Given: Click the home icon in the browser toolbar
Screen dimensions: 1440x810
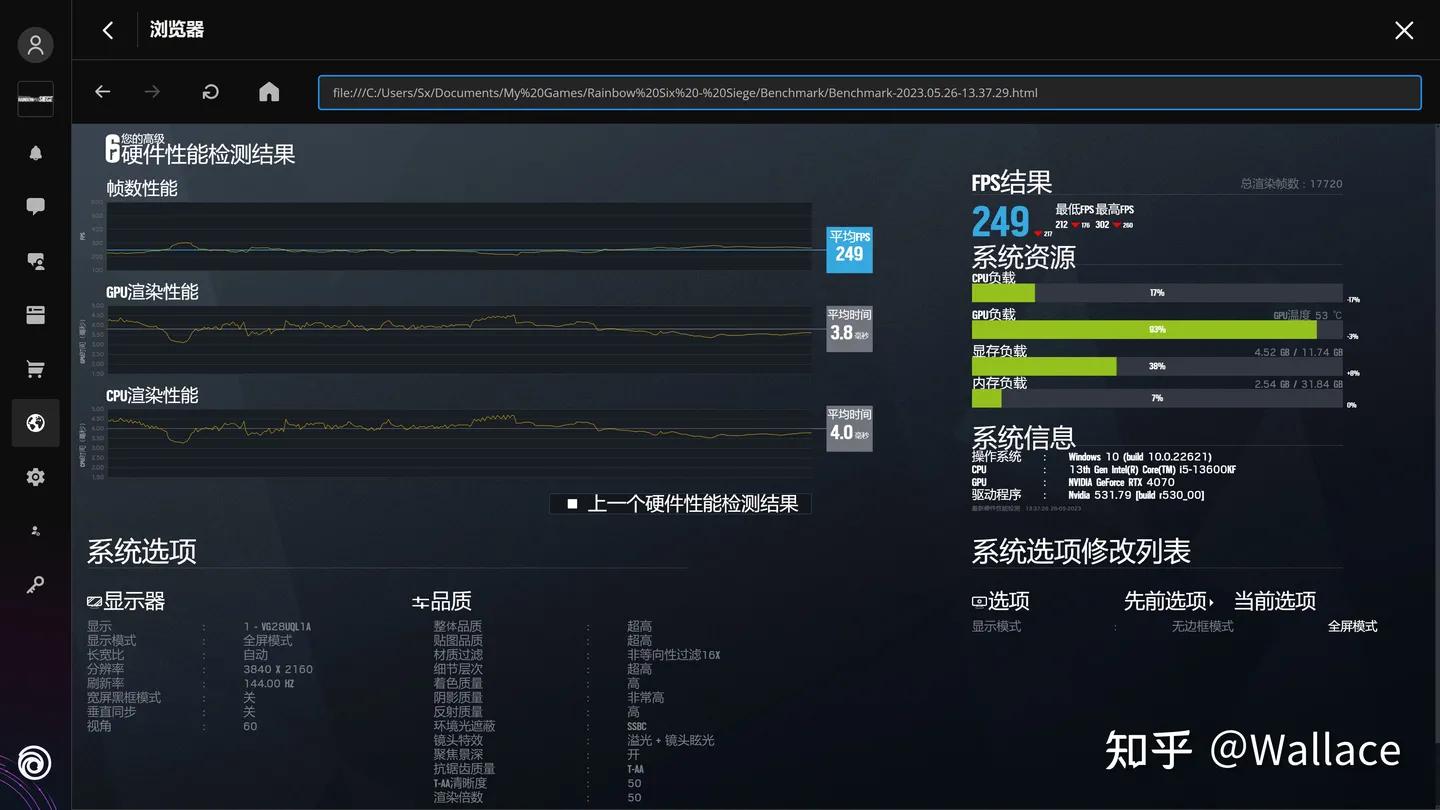Looking at the screenshot, I should (268, 91).
